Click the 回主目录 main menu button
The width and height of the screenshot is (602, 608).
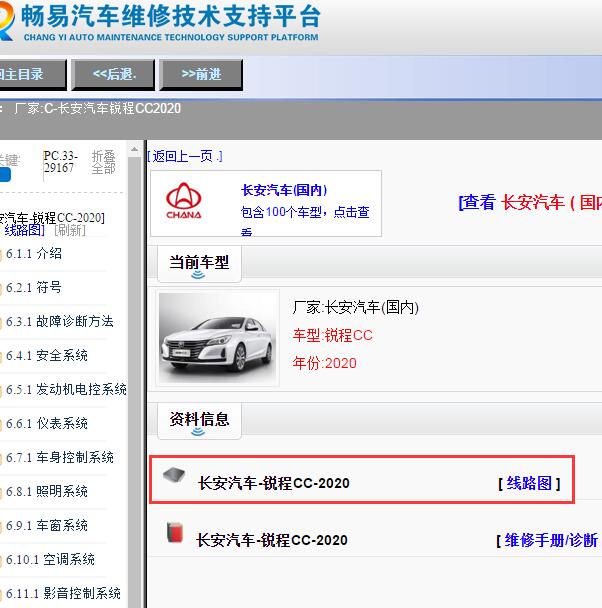click(x=32, y=74)
